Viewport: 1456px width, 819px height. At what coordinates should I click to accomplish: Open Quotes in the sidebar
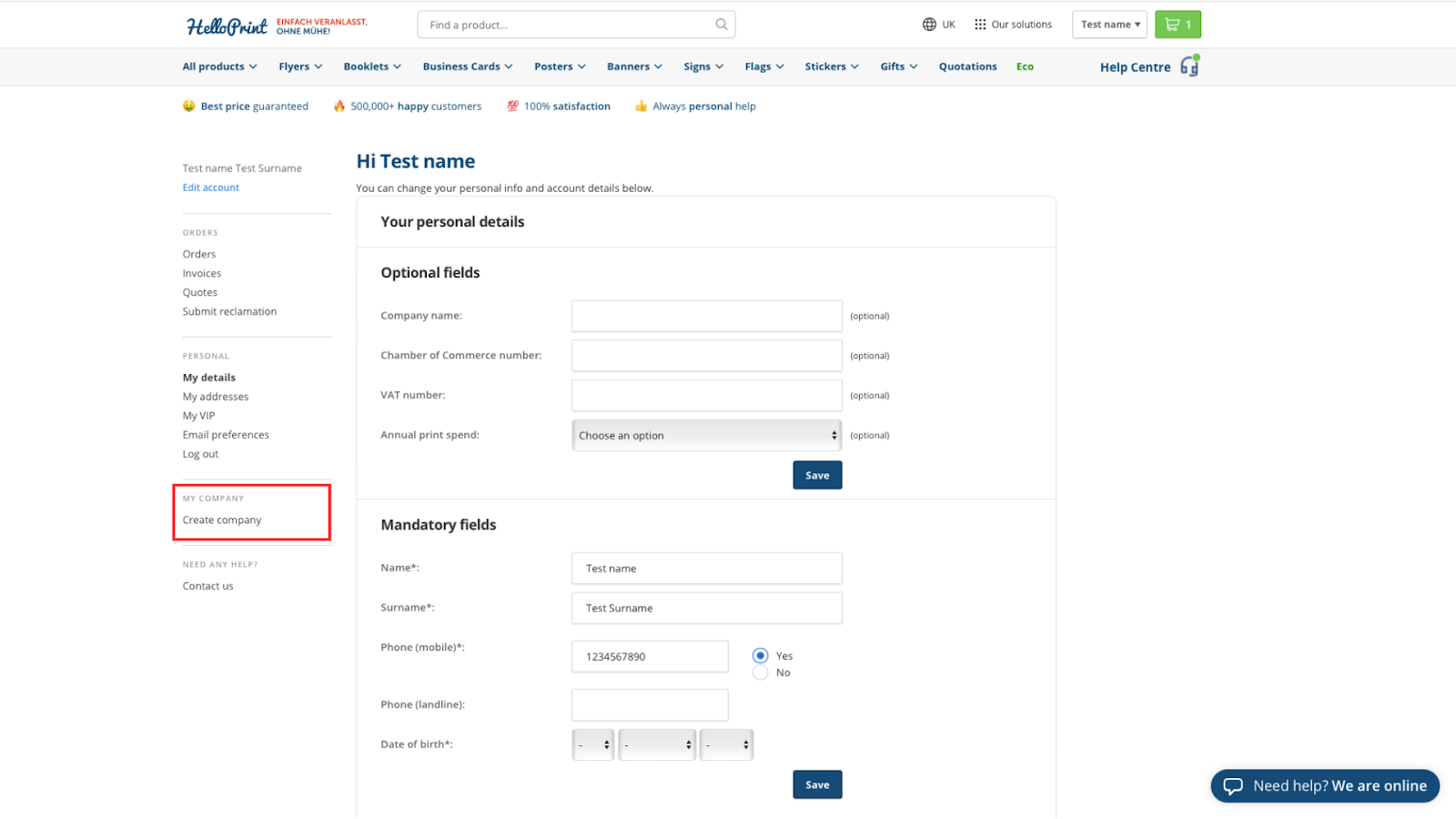coord(200,292)
